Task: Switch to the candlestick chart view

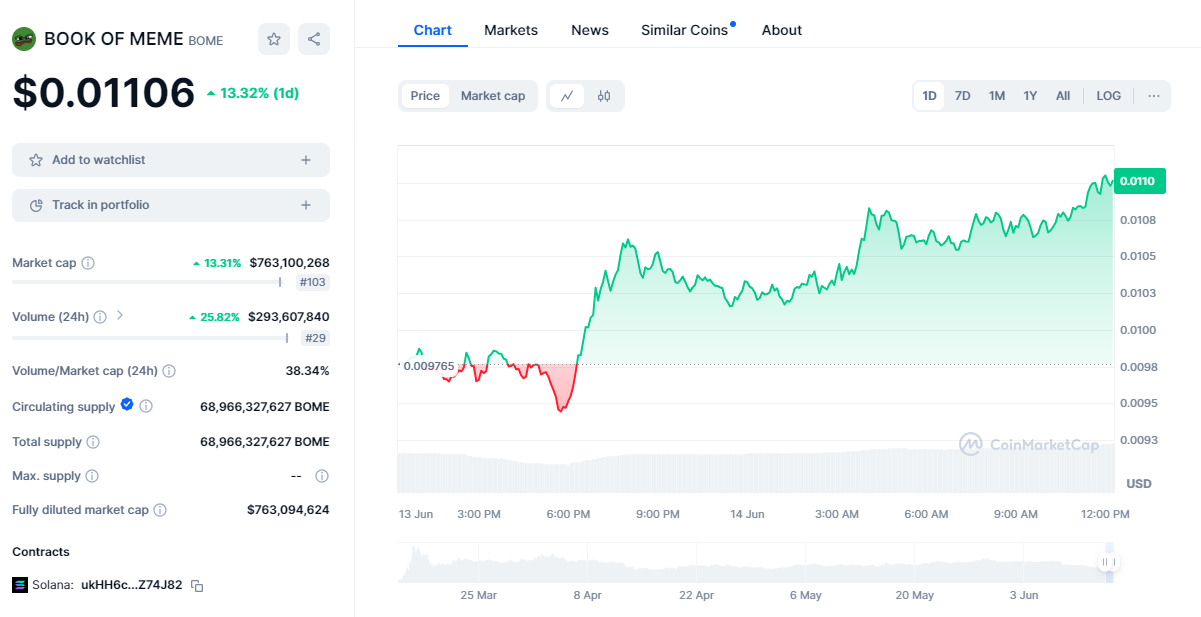Action: tap(604, 96)
